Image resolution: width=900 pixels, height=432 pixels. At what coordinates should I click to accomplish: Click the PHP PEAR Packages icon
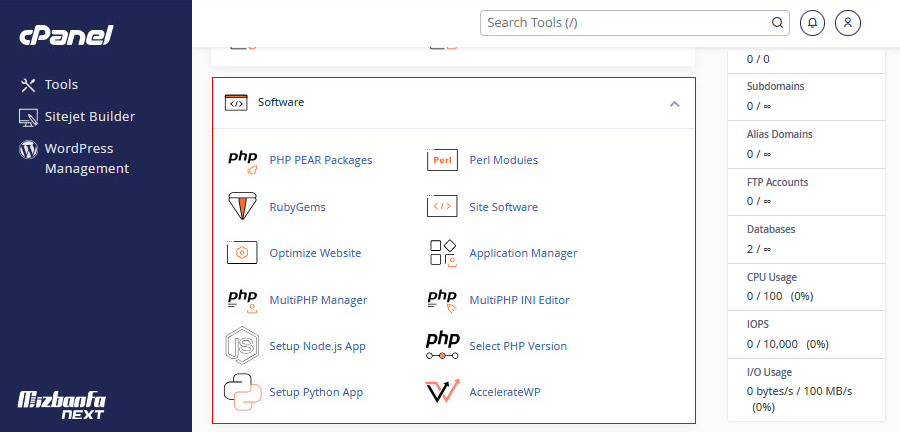243,161
